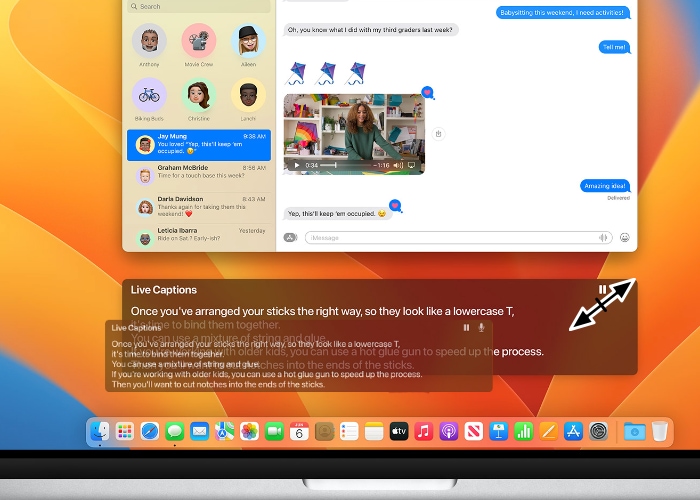Mute the video's volume speaker icon

click(397, 165)
